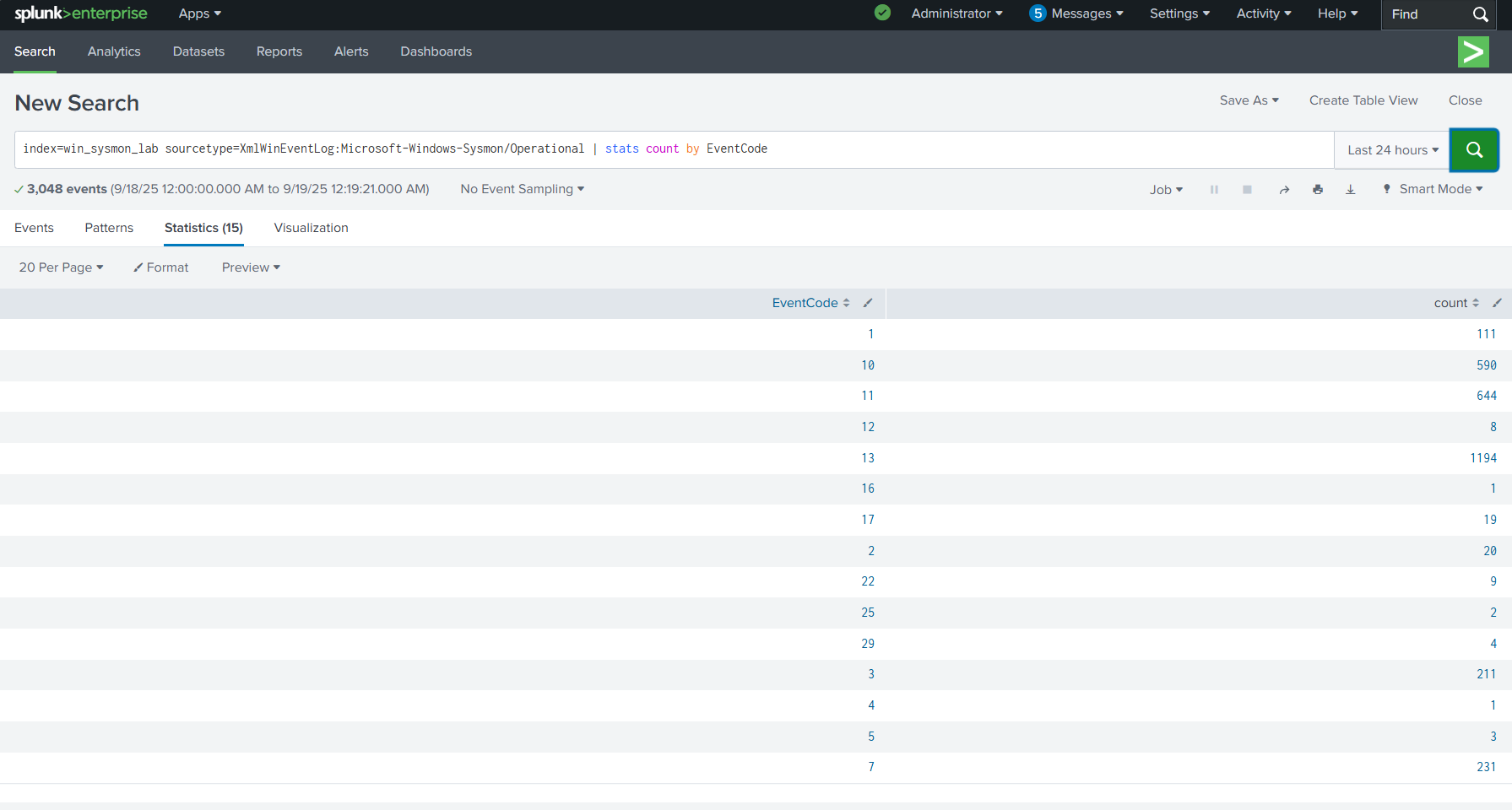
Task: Open the Dashboards navigation item
Action: point(436,51)
